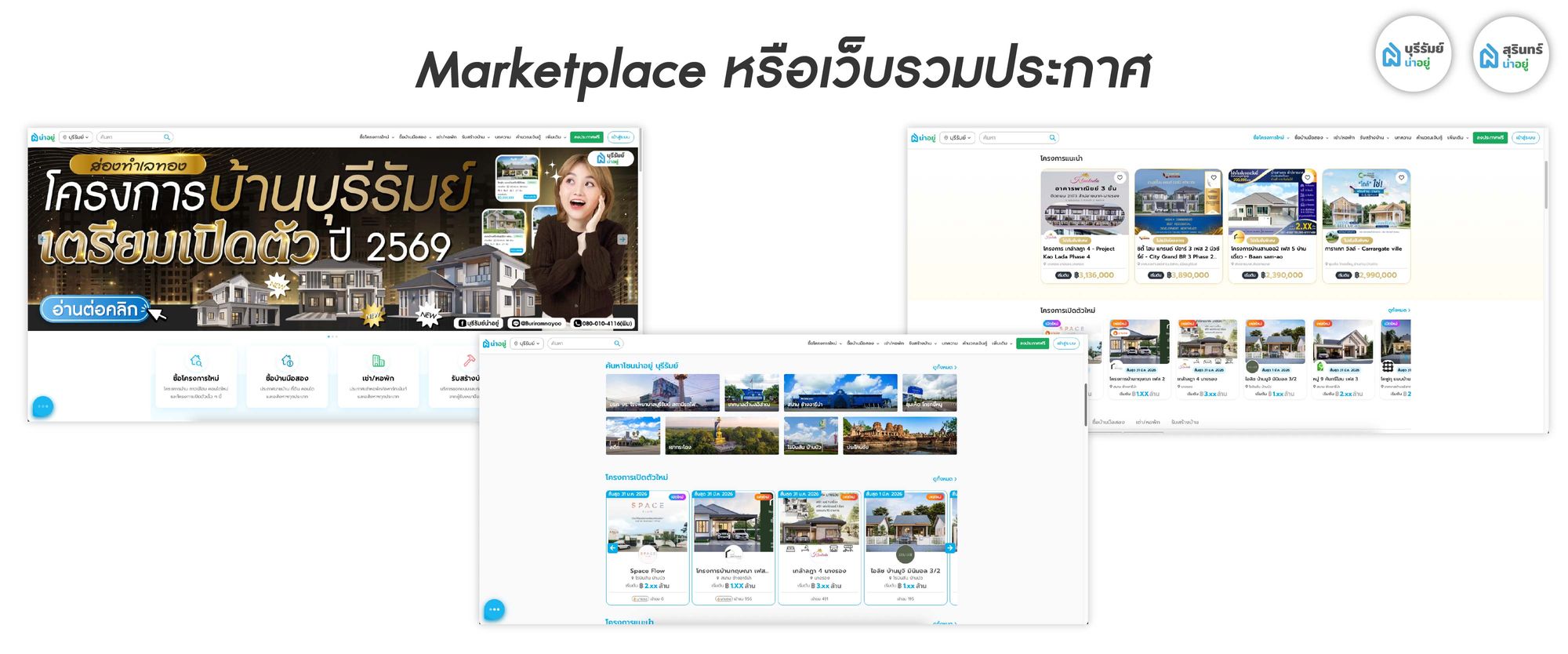Click search magnifier icon in left banner window
1568x654 pixels.
coord(166,137)
